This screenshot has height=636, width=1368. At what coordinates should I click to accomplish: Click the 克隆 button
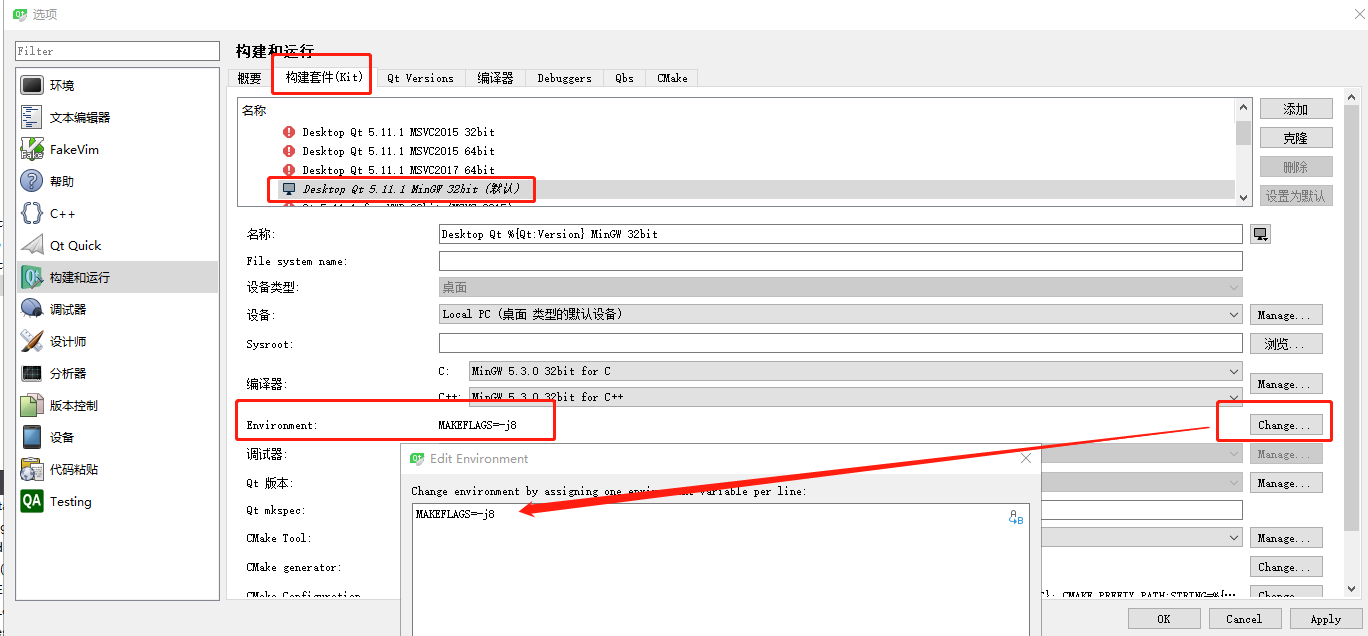pyautogui.click(x=1296, y=138)
